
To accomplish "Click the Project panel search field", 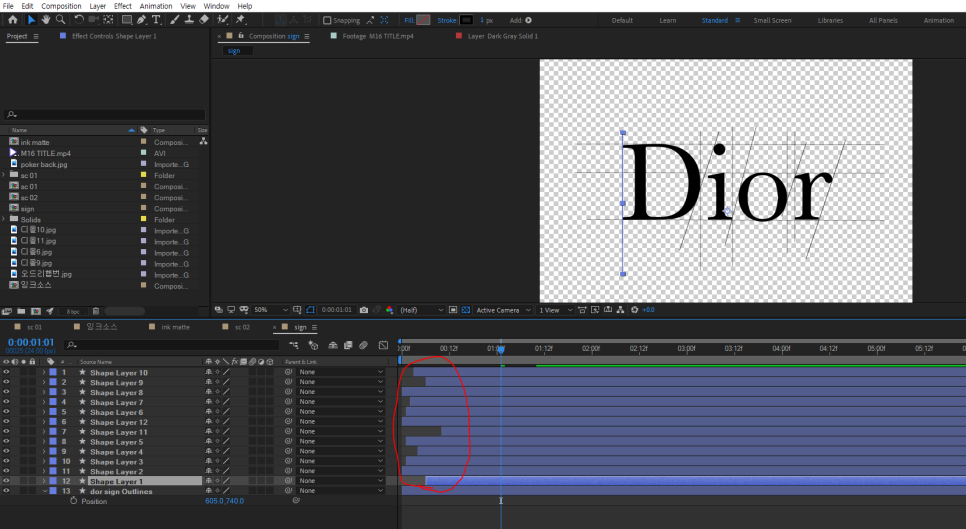I will (104, 114).
